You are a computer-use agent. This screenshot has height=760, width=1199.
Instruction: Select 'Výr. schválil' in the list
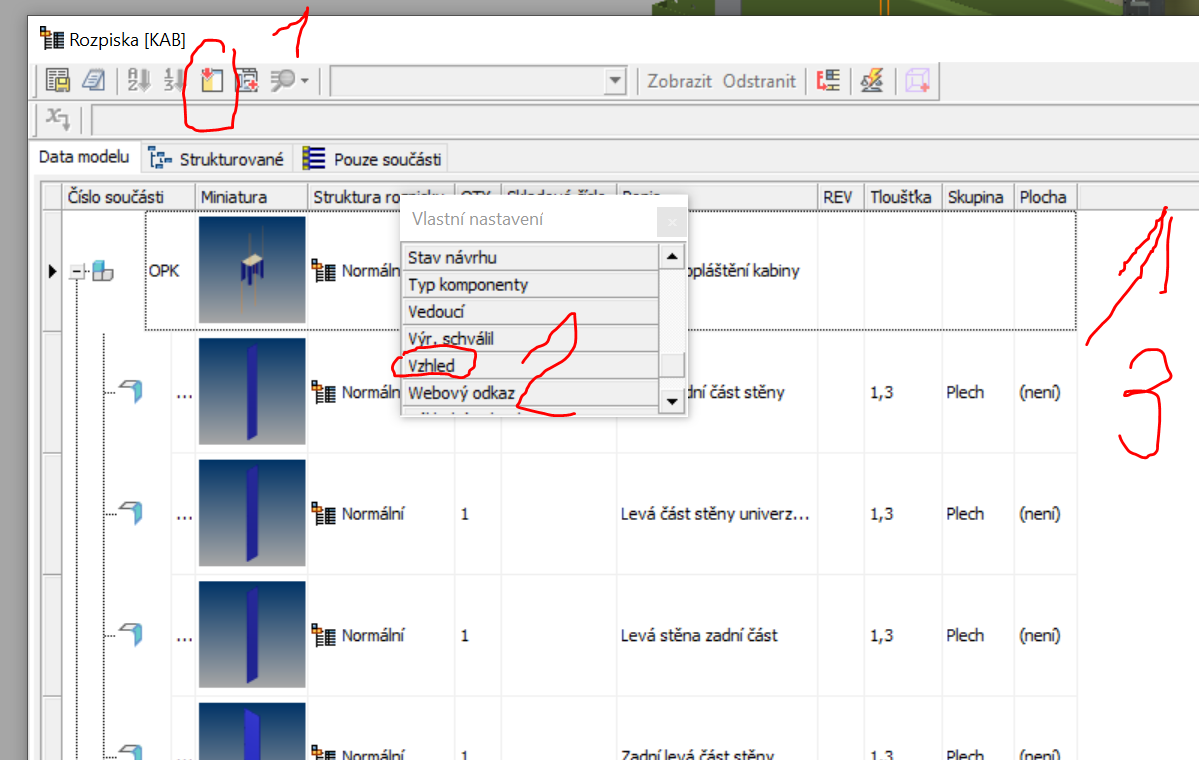(x=530, y=339)
